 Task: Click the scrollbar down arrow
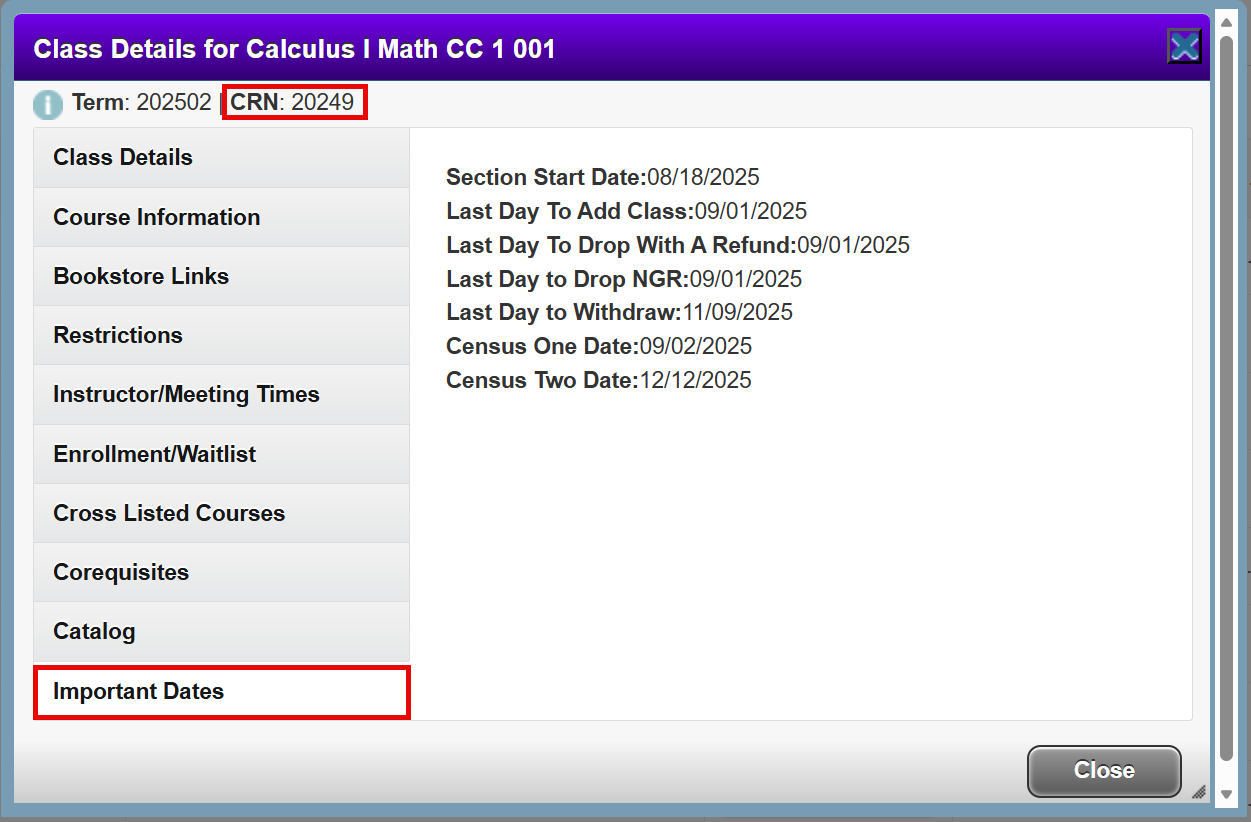coord(1227,794)
